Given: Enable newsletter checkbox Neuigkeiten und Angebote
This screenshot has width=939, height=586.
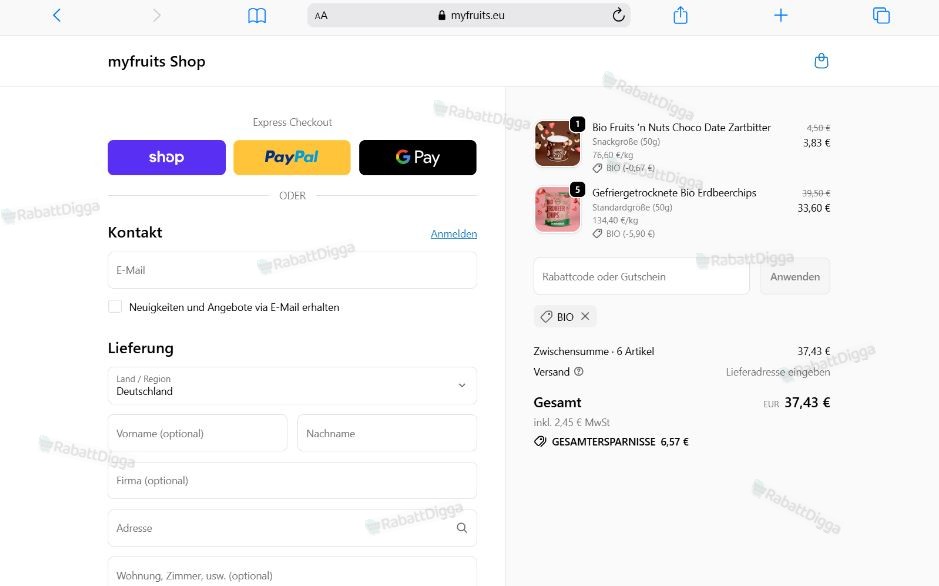Looking at the screenshot, I should point(115,307).
